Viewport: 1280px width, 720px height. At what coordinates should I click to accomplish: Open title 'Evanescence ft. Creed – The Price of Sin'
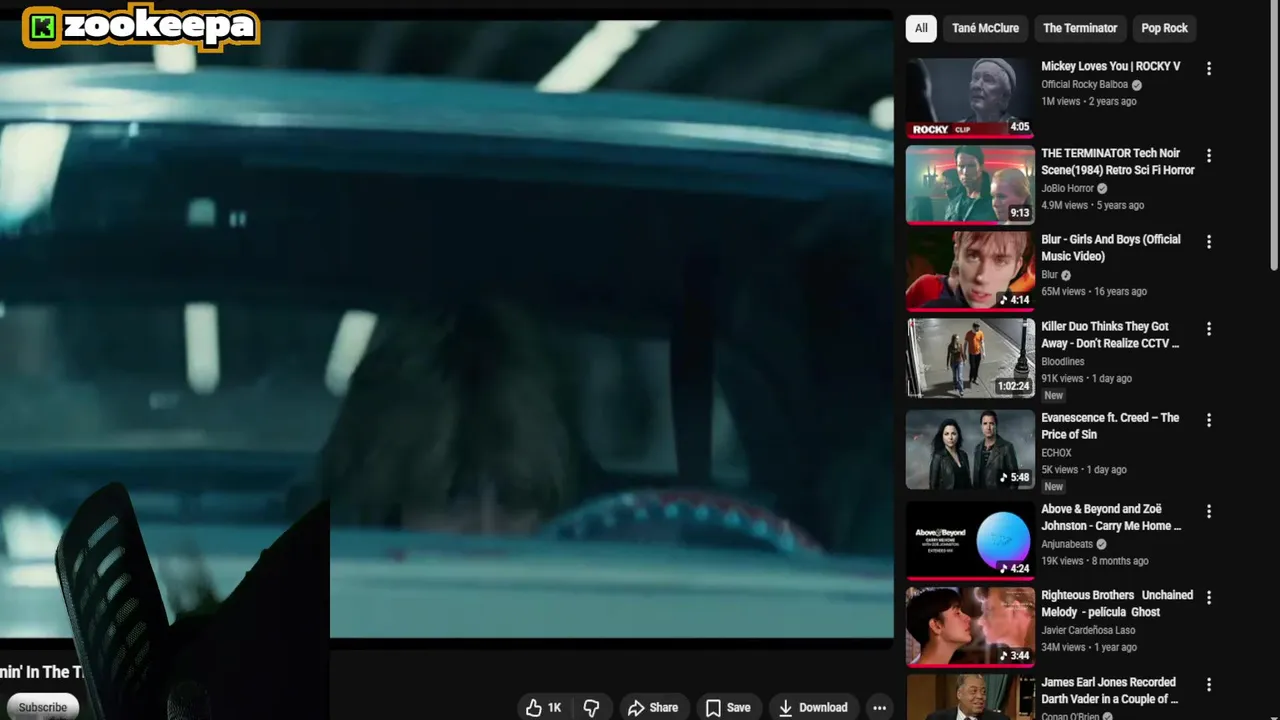(x=1110, y=426)
